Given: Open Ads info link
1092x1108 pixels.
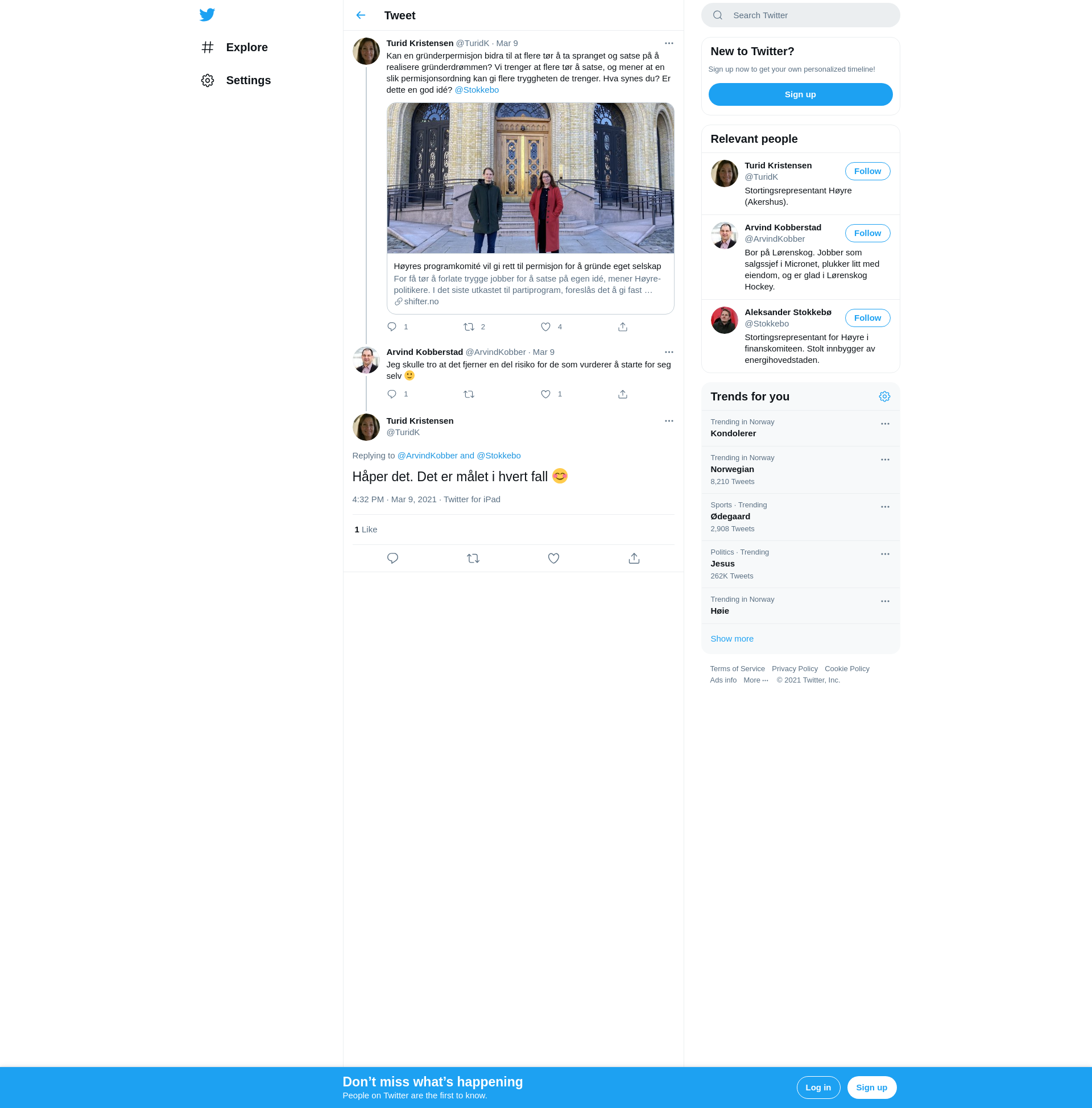Looking at the screenshot, I should [723, 681].
